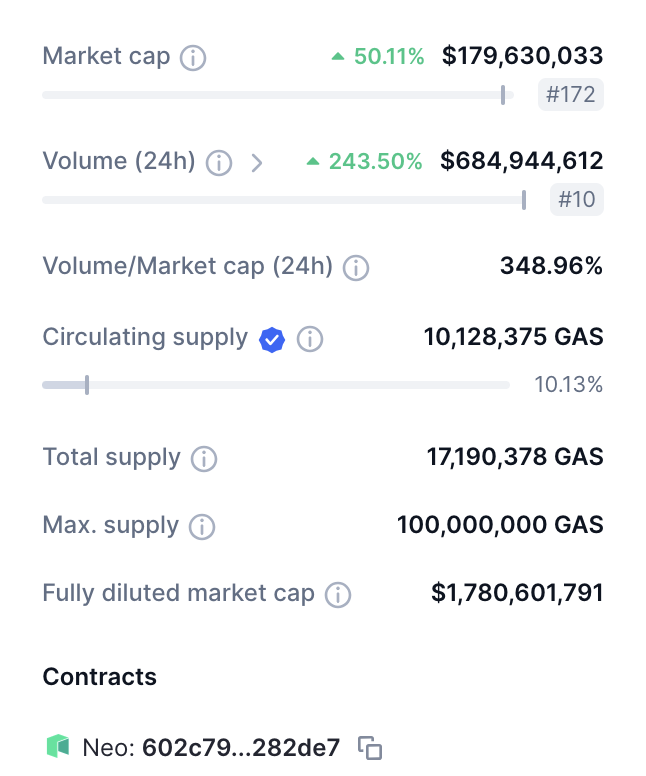This screenshot has height=776, width=646.
Task: Click the Market cap rank #172 badge
Action: click(x=571, y=95)
